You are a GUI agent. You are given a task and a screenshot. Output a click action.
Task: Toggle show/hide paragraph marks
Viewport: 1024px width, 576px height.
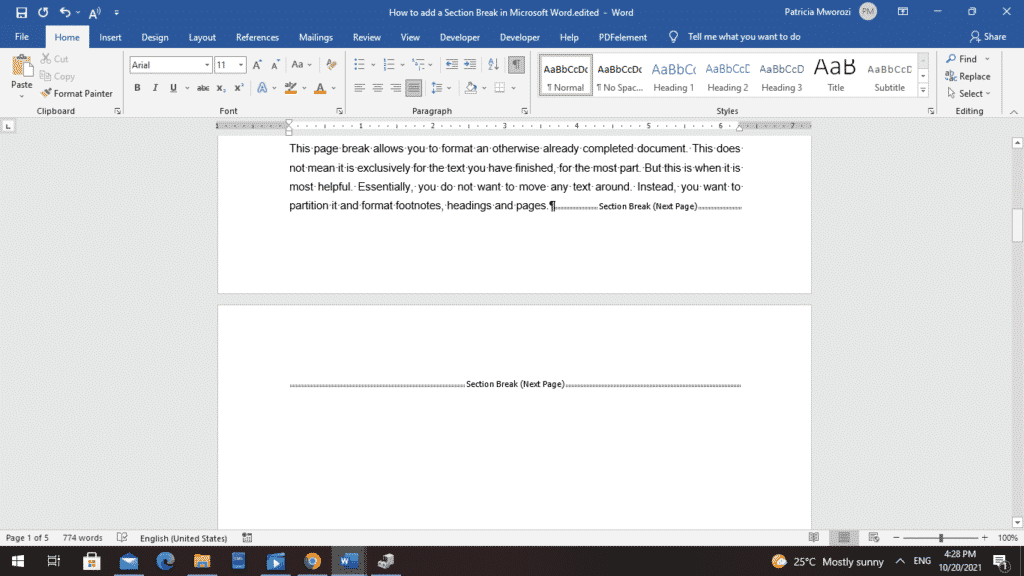point(517,64)
